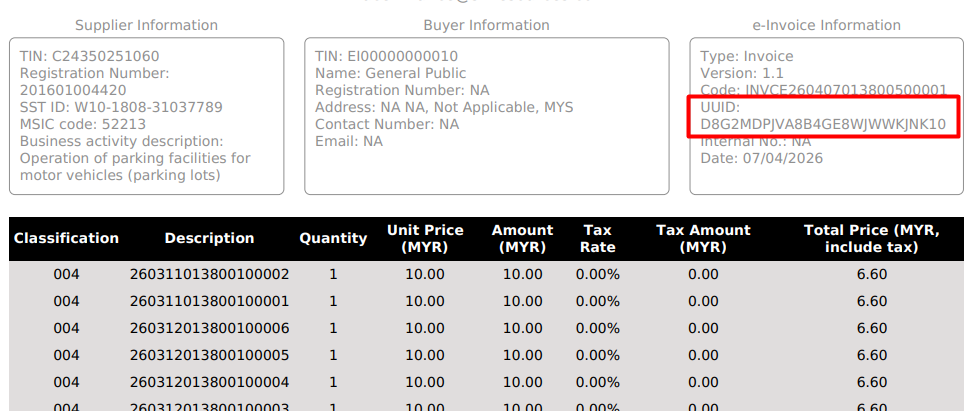The height and width of the screenshot is (411, 976).
Task: Select the buyer TIN EI00000000010
Action: tap(386, 56)
